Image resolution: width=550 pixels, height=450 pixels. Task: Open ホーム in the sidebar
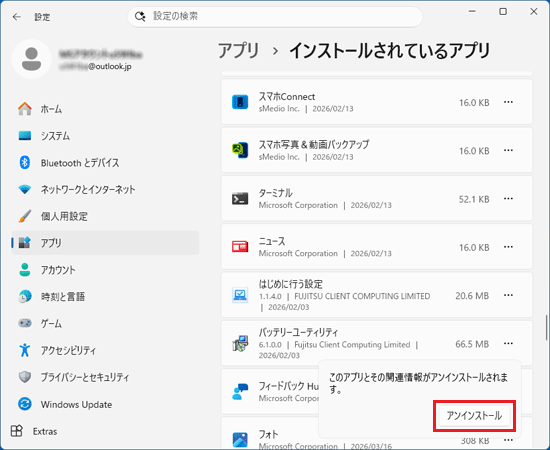pos(105,109)
